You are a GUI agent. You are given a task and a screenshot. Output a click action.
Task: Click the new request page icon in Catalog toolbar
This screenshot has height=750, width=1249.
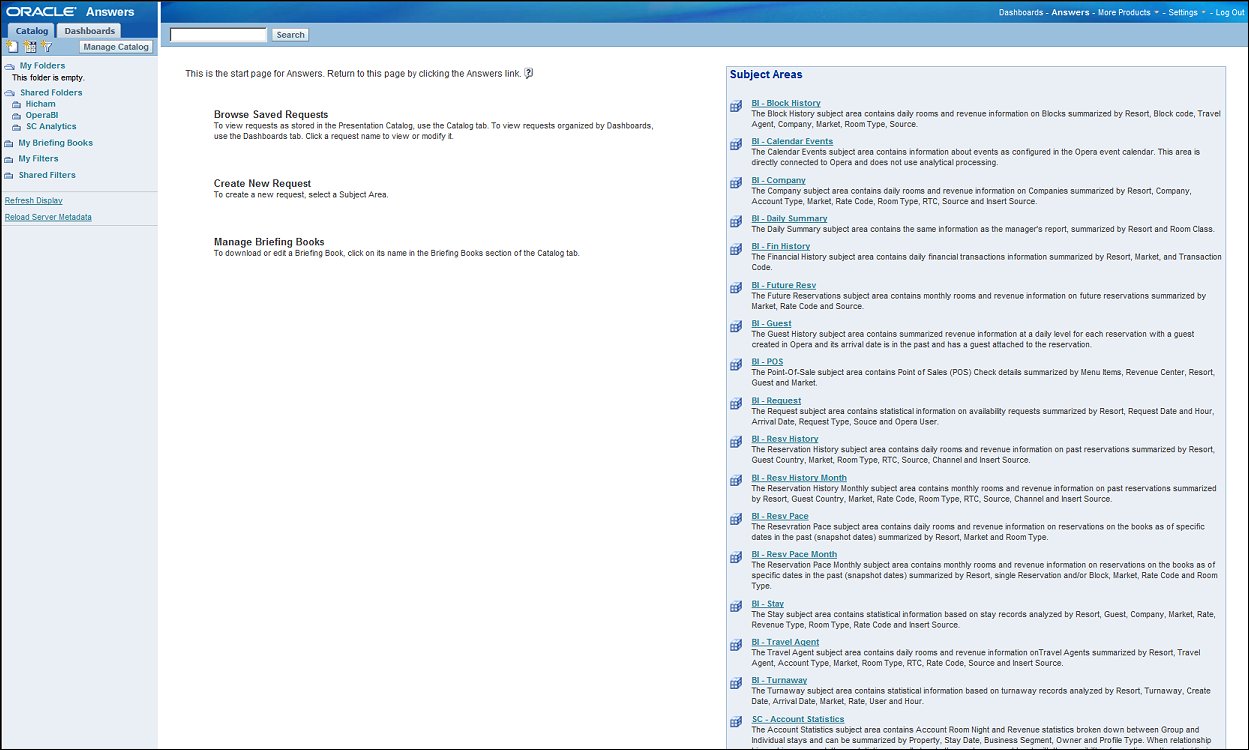[x=13, y=46]
